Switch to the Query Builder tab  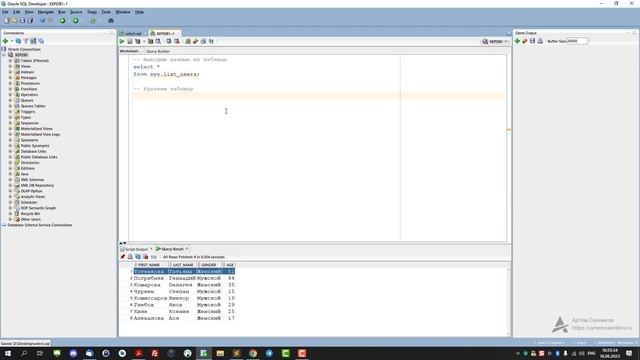tap(158, 51)
